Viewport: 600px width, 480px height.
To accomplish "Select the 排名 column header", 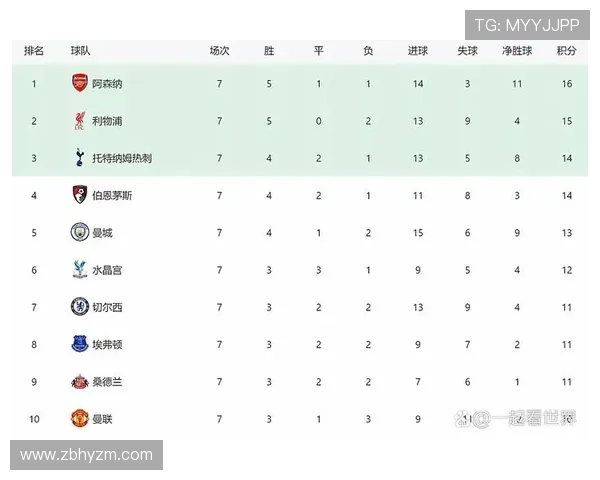I will tap(34, 50).
